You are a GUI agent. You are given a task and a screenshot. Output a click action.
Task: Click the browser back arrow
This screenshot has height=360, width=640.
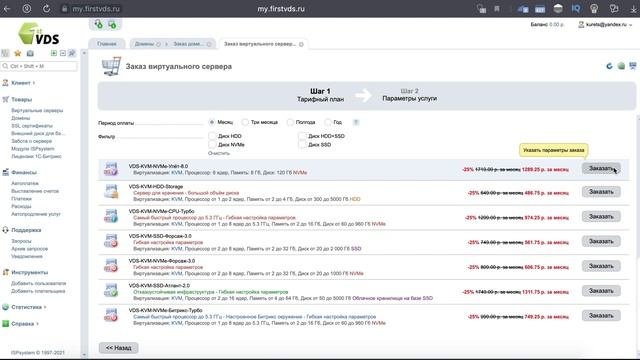7,9
